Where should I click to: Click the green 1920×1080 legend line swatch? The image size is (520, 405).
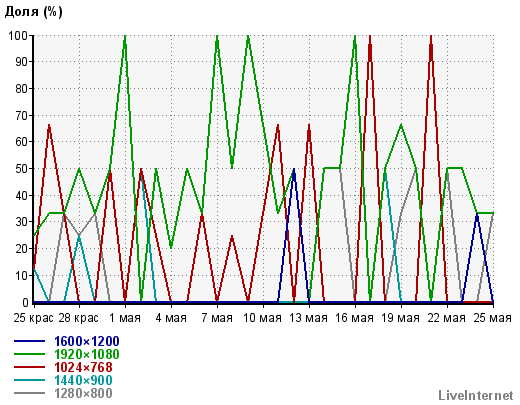(29, 354)
